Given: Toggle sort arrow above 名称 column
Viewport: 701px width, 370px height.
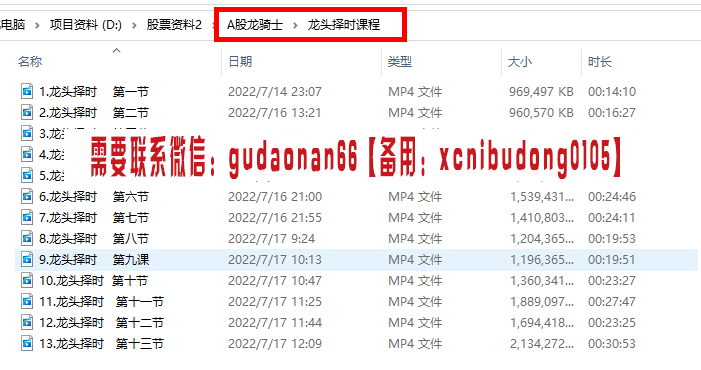Looking at the screenshot, I should [117, 50].
